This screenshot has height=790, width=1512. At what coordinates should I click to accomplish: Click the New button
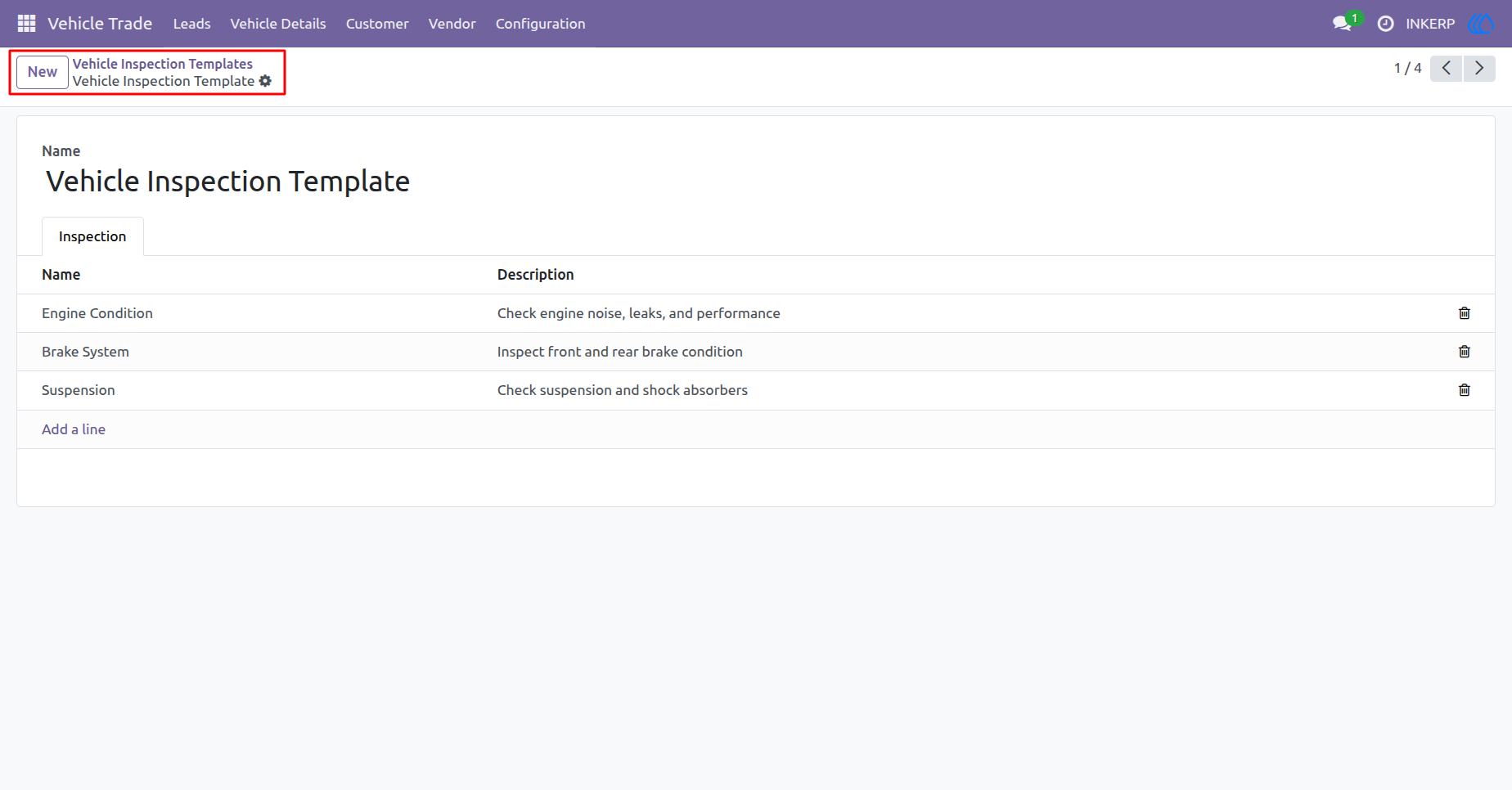pyautogui.click(x=43, y=72)
